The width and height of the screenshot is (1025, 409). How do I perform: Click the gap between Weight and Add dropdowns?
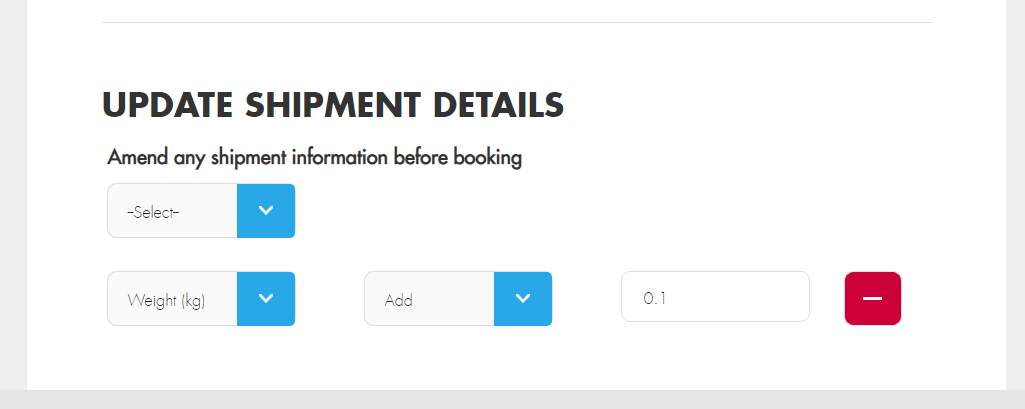coord(329,299)
